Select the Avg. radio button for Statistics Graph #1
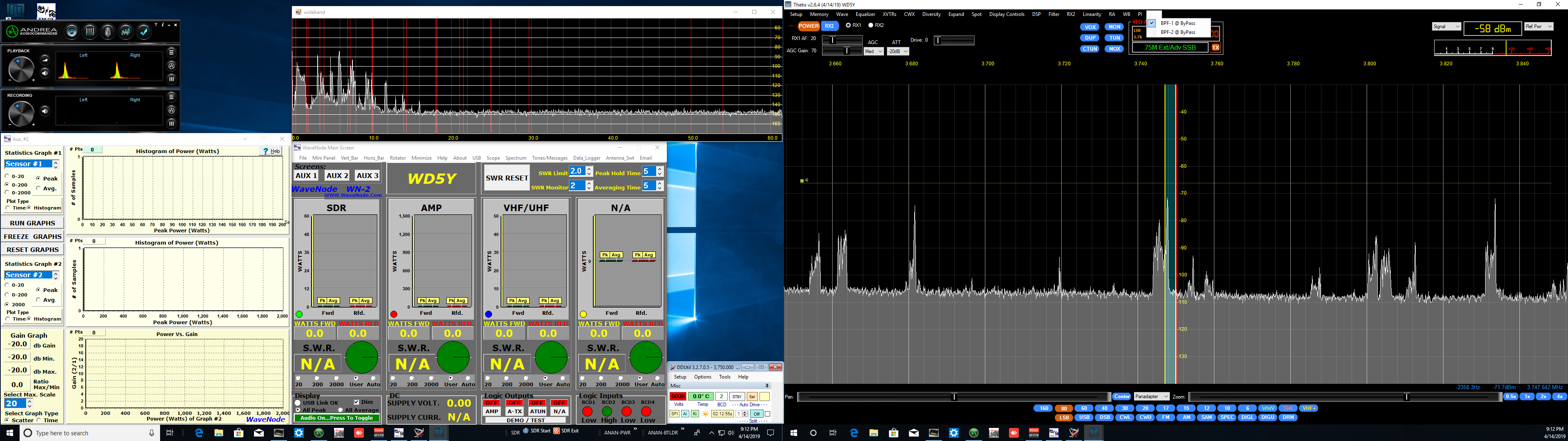 [38, 189]
